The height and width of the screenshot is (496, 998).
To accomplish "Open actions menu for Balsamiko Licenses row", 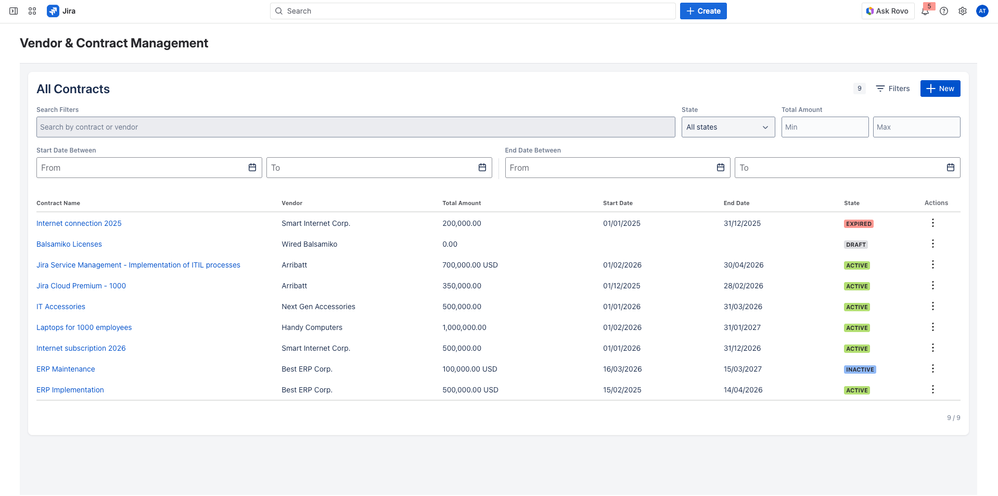I will click(x=933, y=244).
